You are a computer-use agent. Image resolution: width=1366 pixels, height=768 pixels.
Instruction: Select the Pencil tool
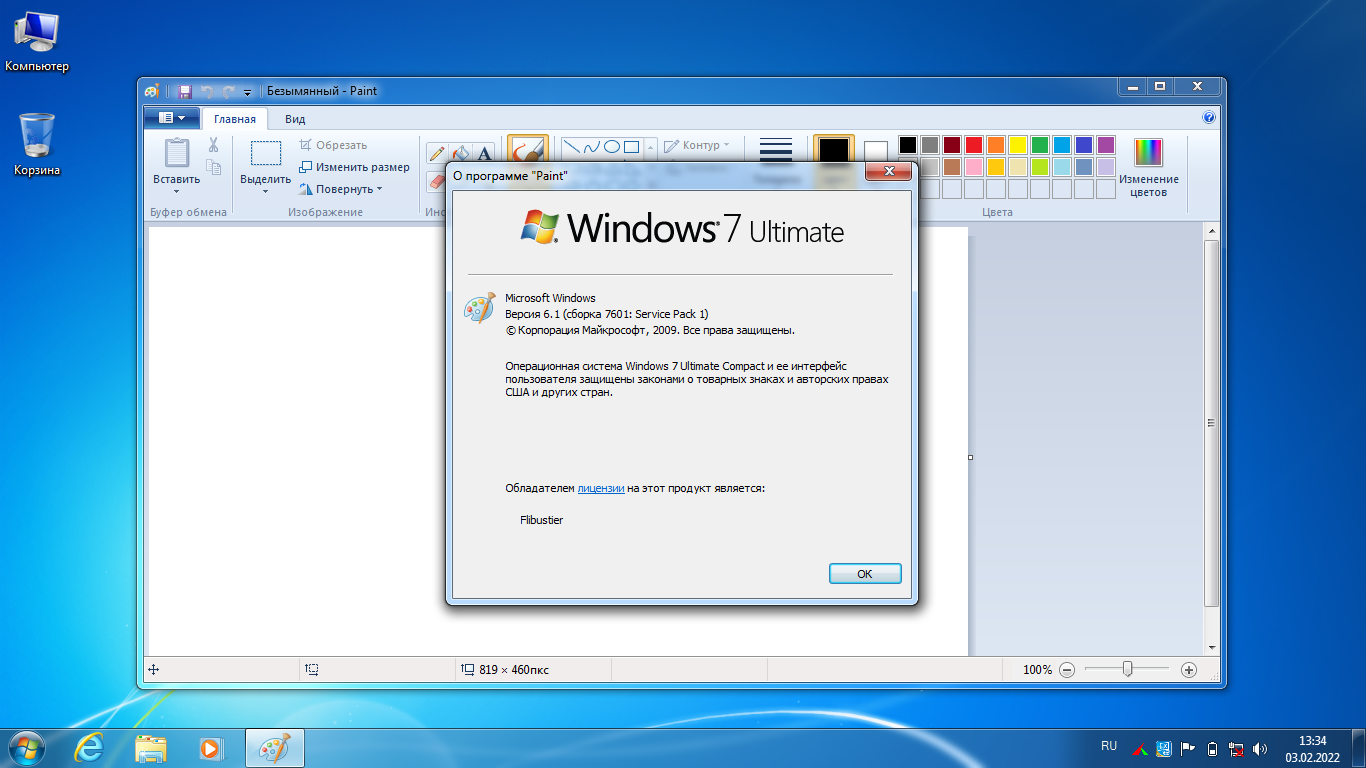click(x=436, y=153)
